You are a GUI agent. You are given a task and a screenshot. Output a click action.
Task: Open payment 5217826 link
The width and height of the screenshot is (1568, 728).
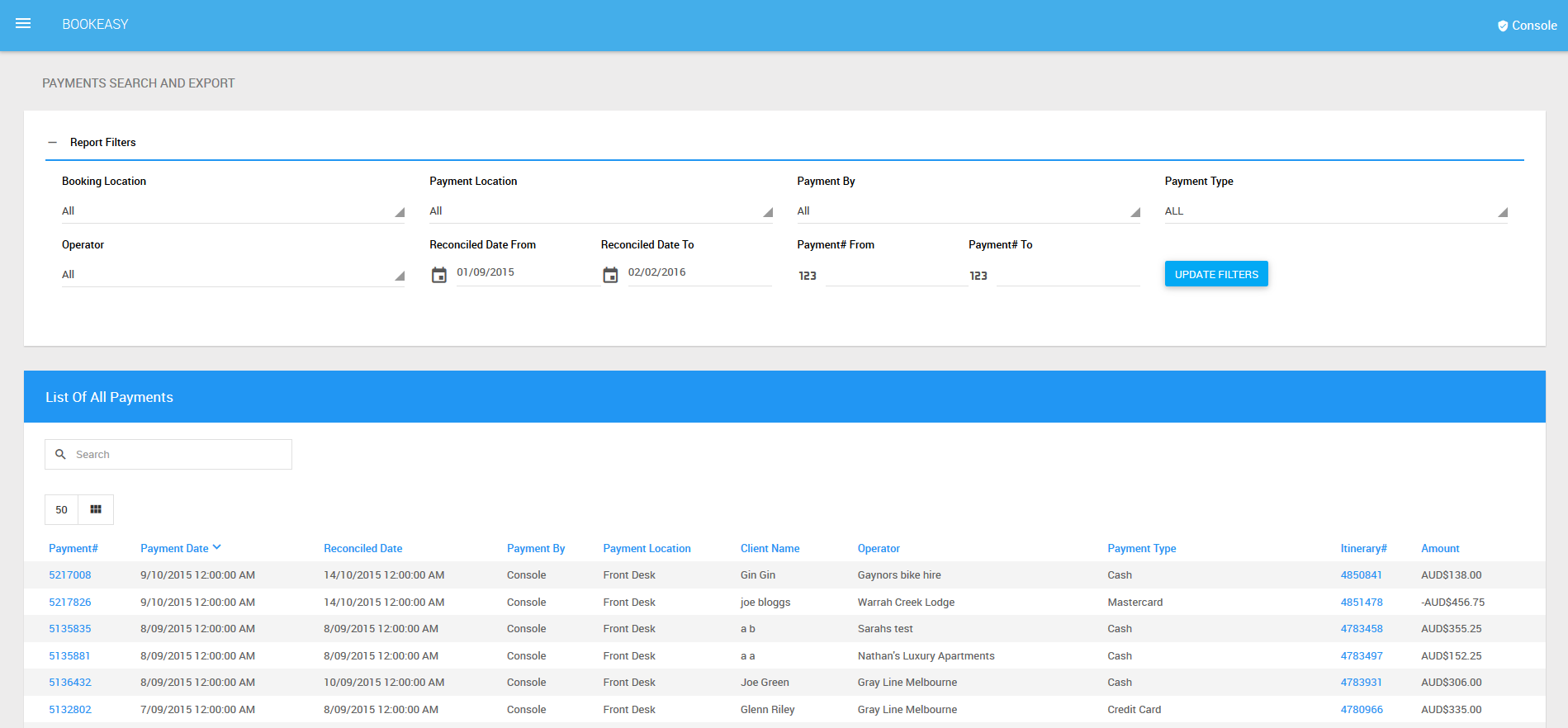pyautogui.click(x=70, y=603)
